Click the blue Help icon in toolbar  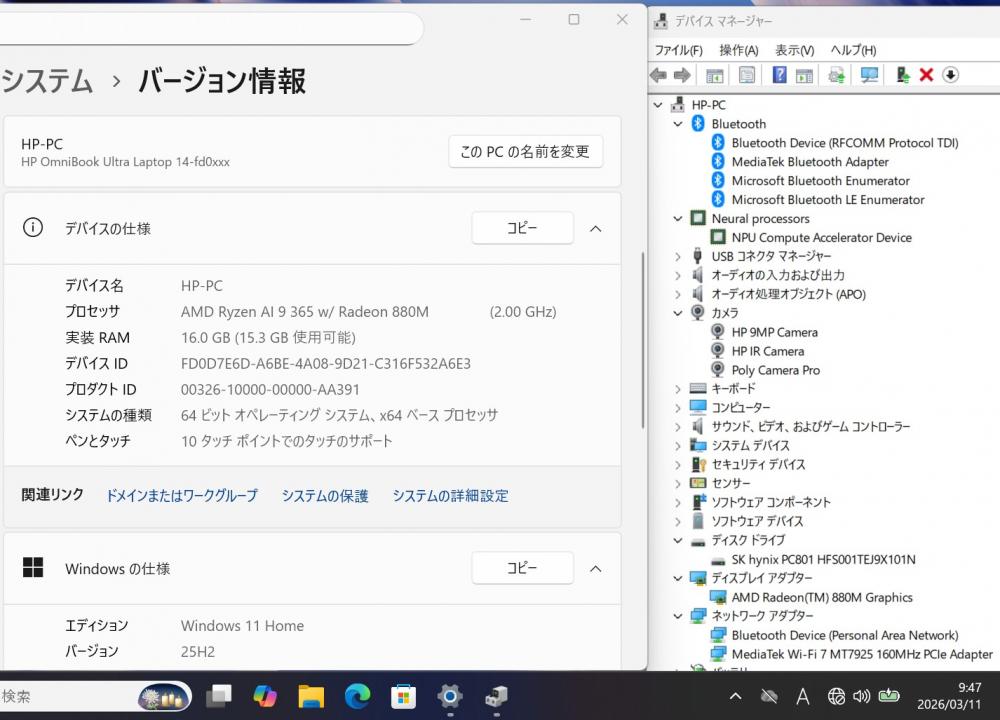[779, 75]
